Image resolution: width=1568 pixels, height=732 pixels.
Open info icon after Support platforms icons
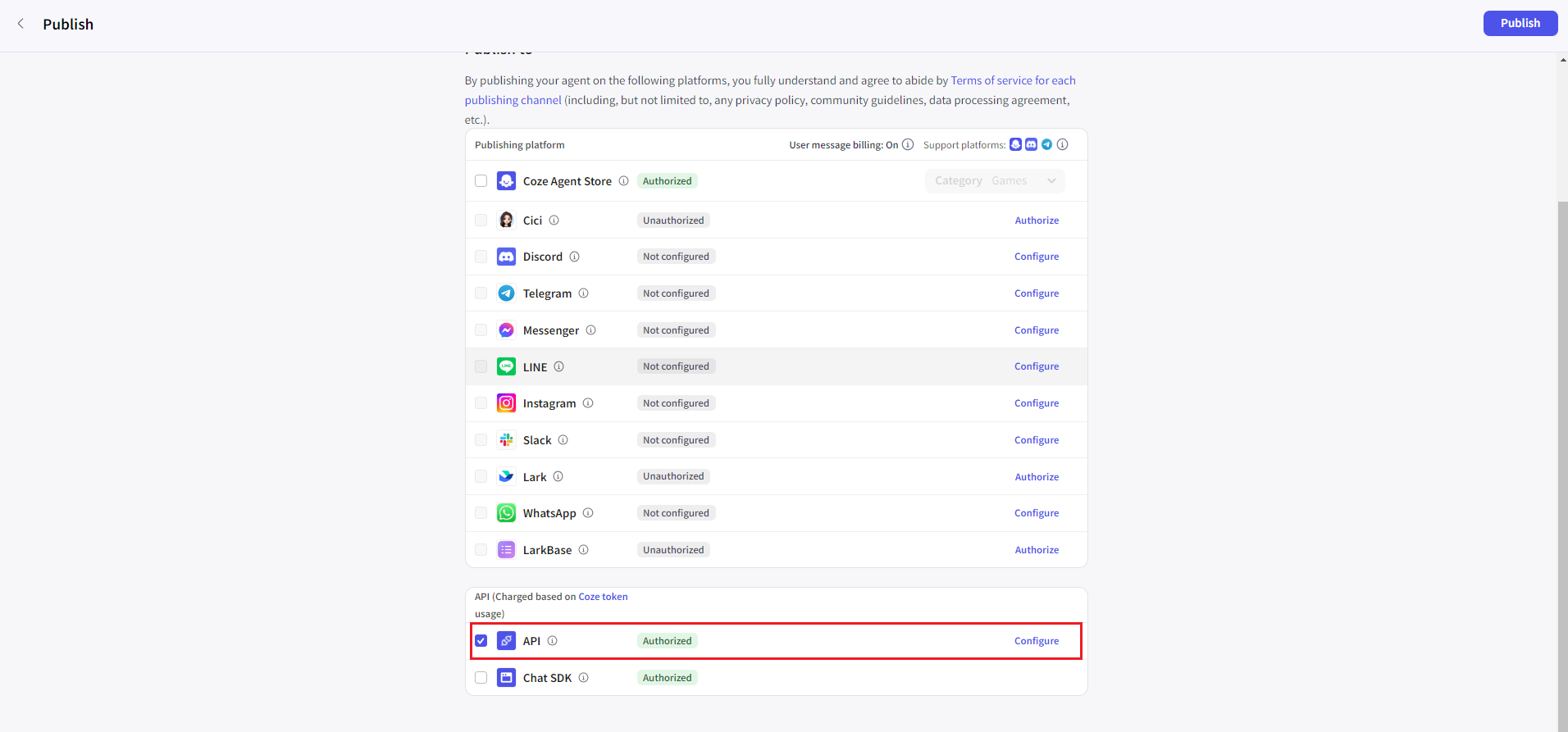coord(1062,144)
